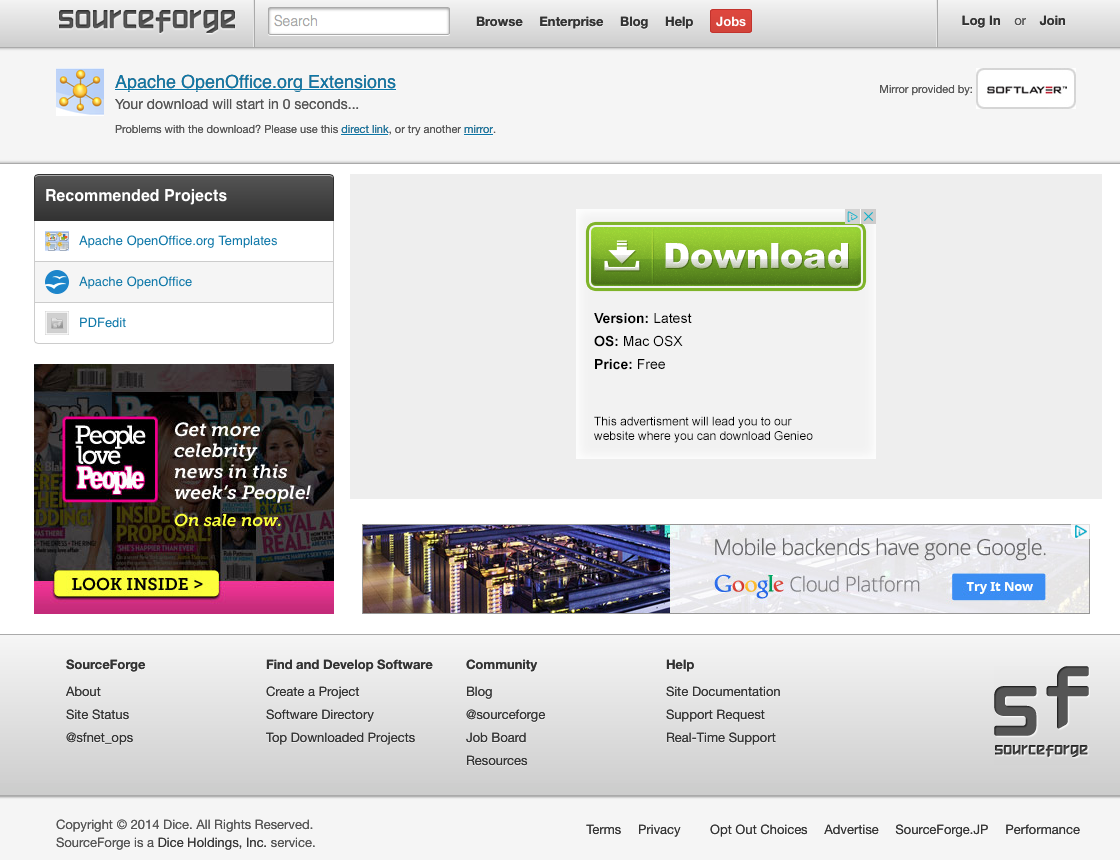
Task: Open Site Documentation link
Action: tap(723, 691)
